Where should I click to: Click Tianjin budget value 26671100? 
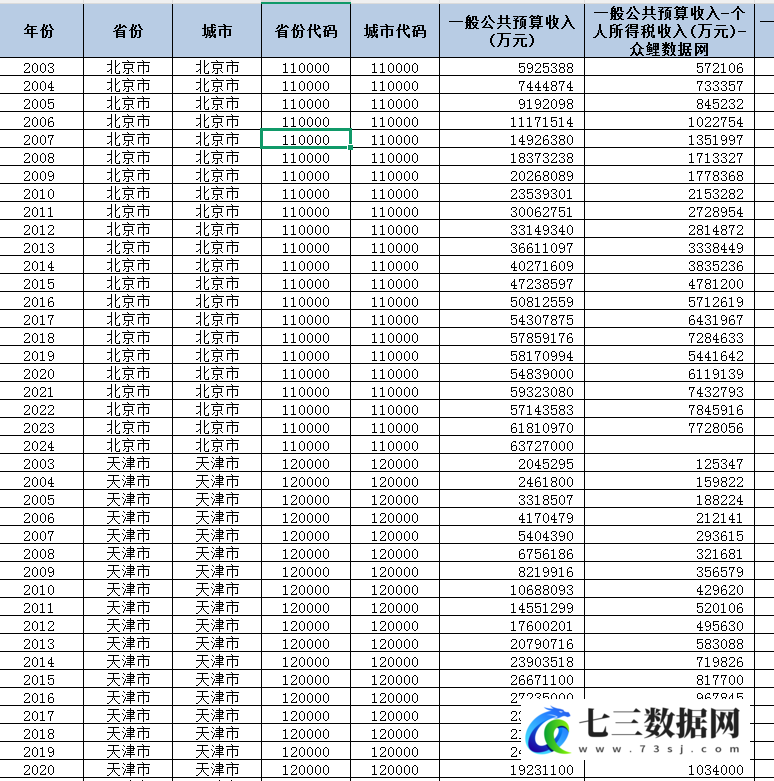(542, 679)
